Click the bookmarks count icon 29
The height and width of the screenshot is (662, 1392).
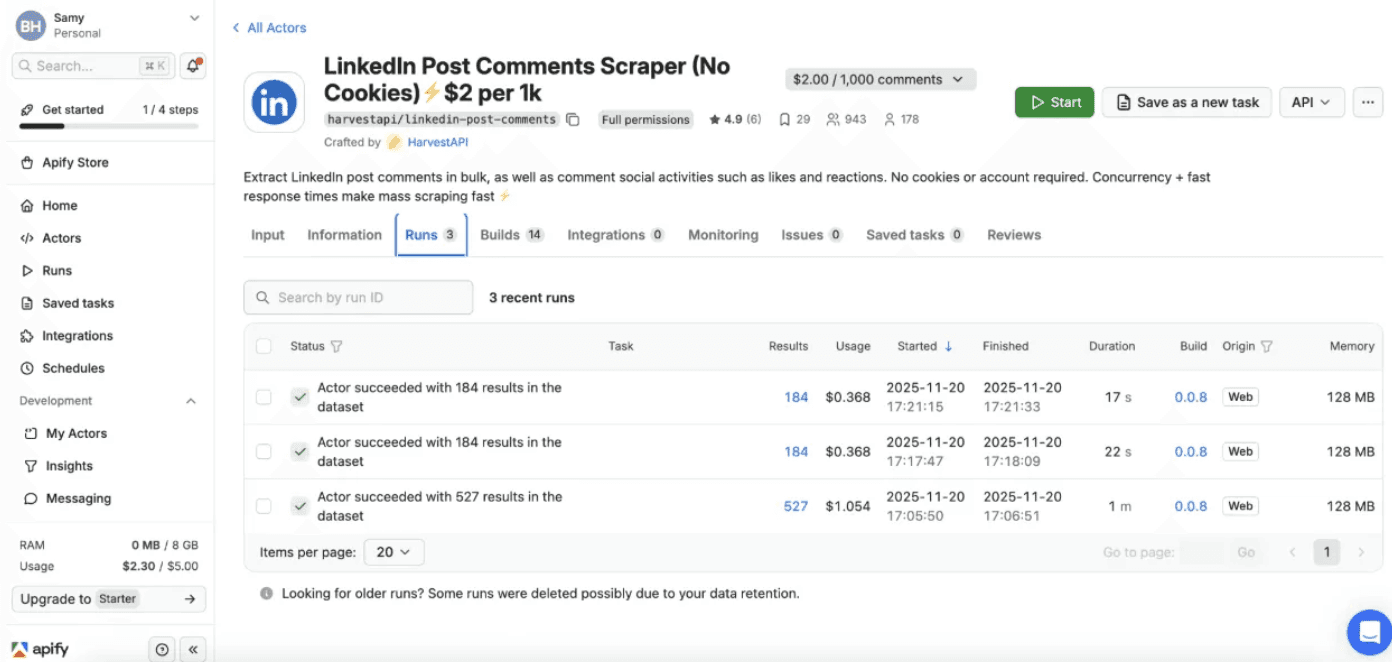point(787,120)
